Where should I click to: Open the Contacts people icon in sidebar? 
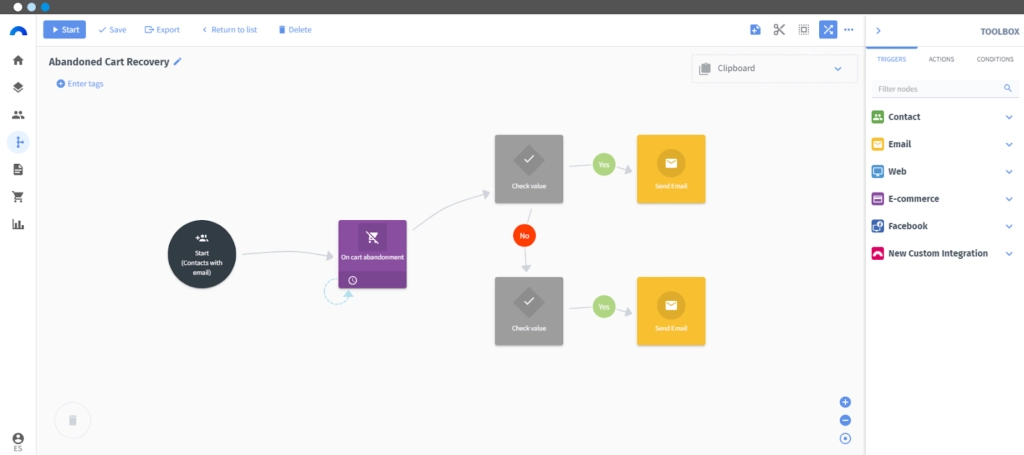pos(18,115)
